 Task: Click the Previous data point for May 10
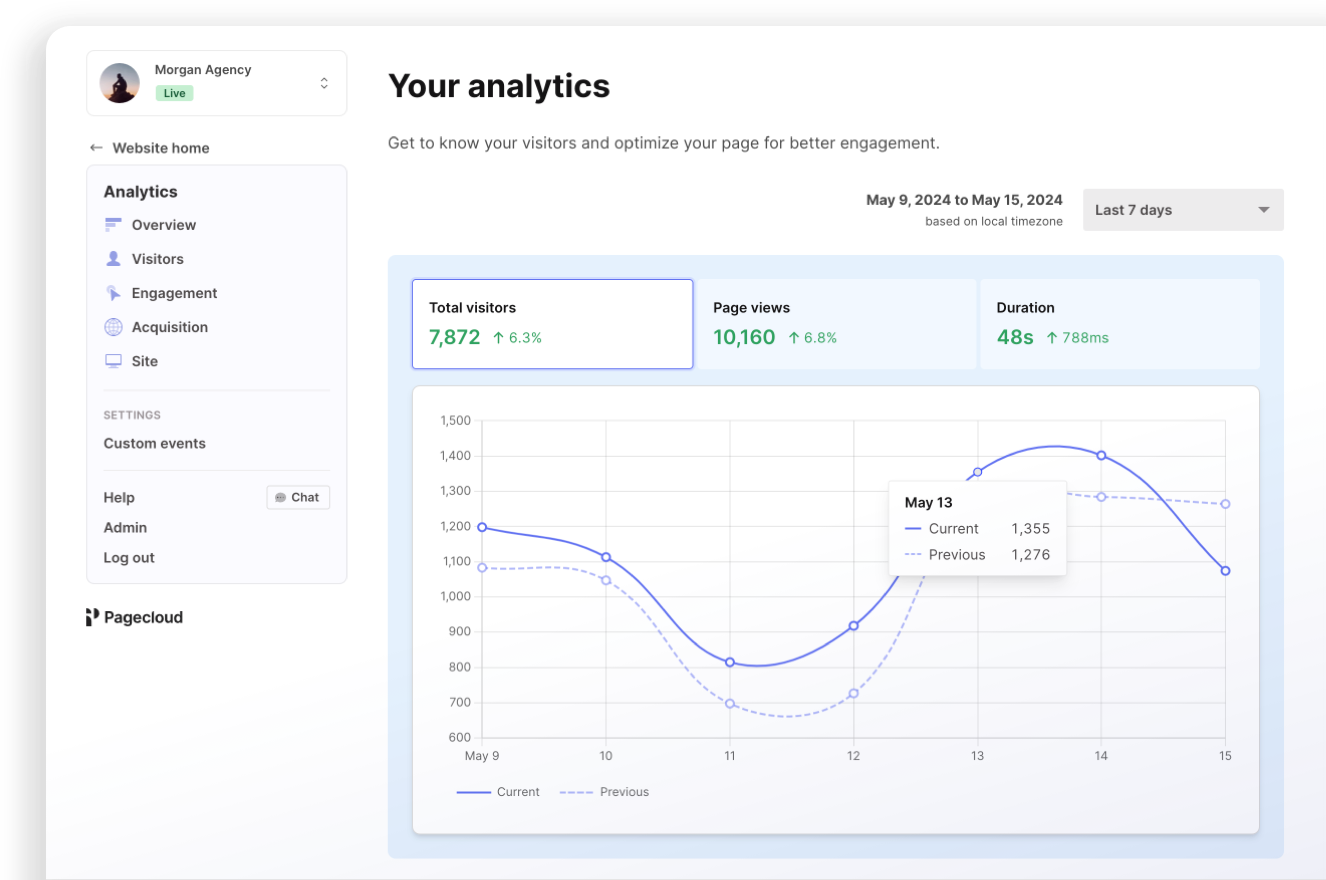[x=606, y=580]
